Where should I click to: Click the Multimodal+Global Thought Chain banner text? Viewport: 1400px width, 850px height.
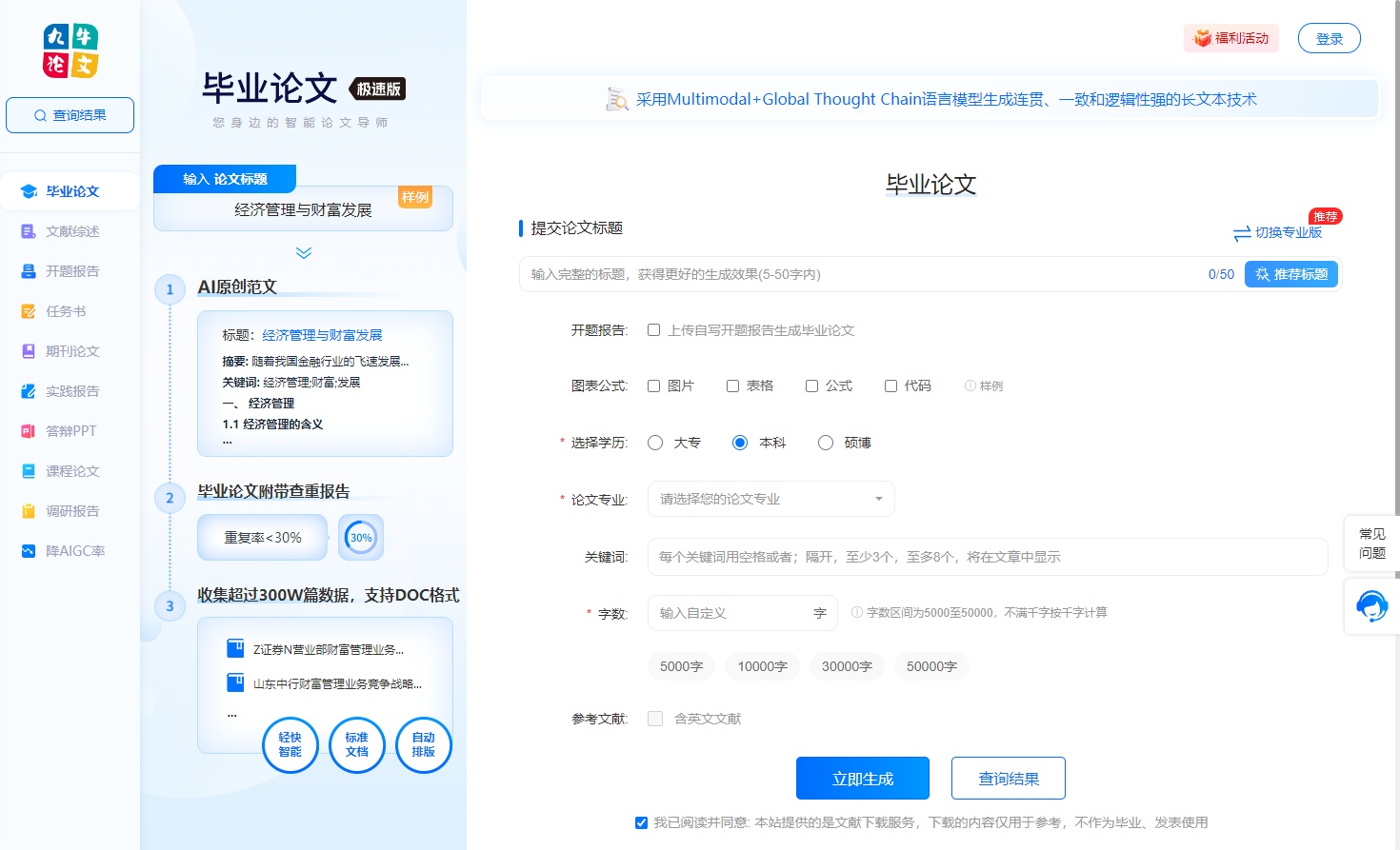[x=947, y=99]
